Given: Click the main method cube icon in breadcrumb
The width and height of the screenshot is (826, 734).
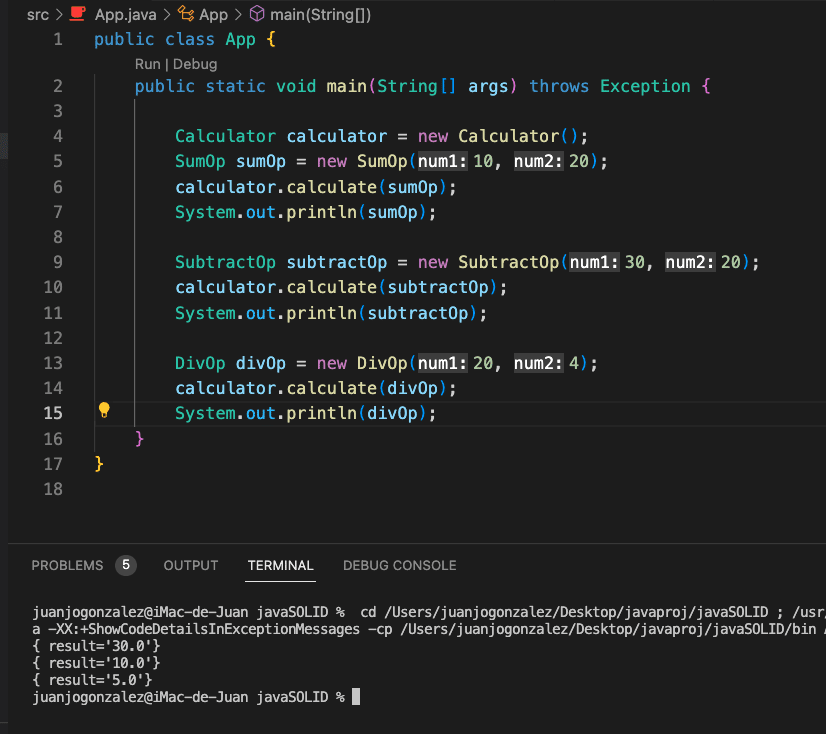Looking at the screenshot, I should (257, 14).
